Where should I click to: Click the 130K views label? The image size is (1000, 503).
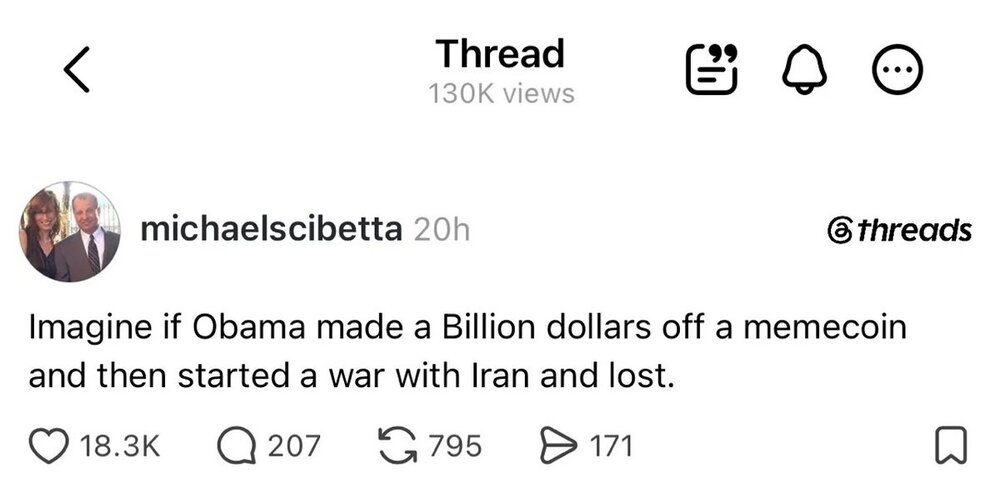point(501,94)
